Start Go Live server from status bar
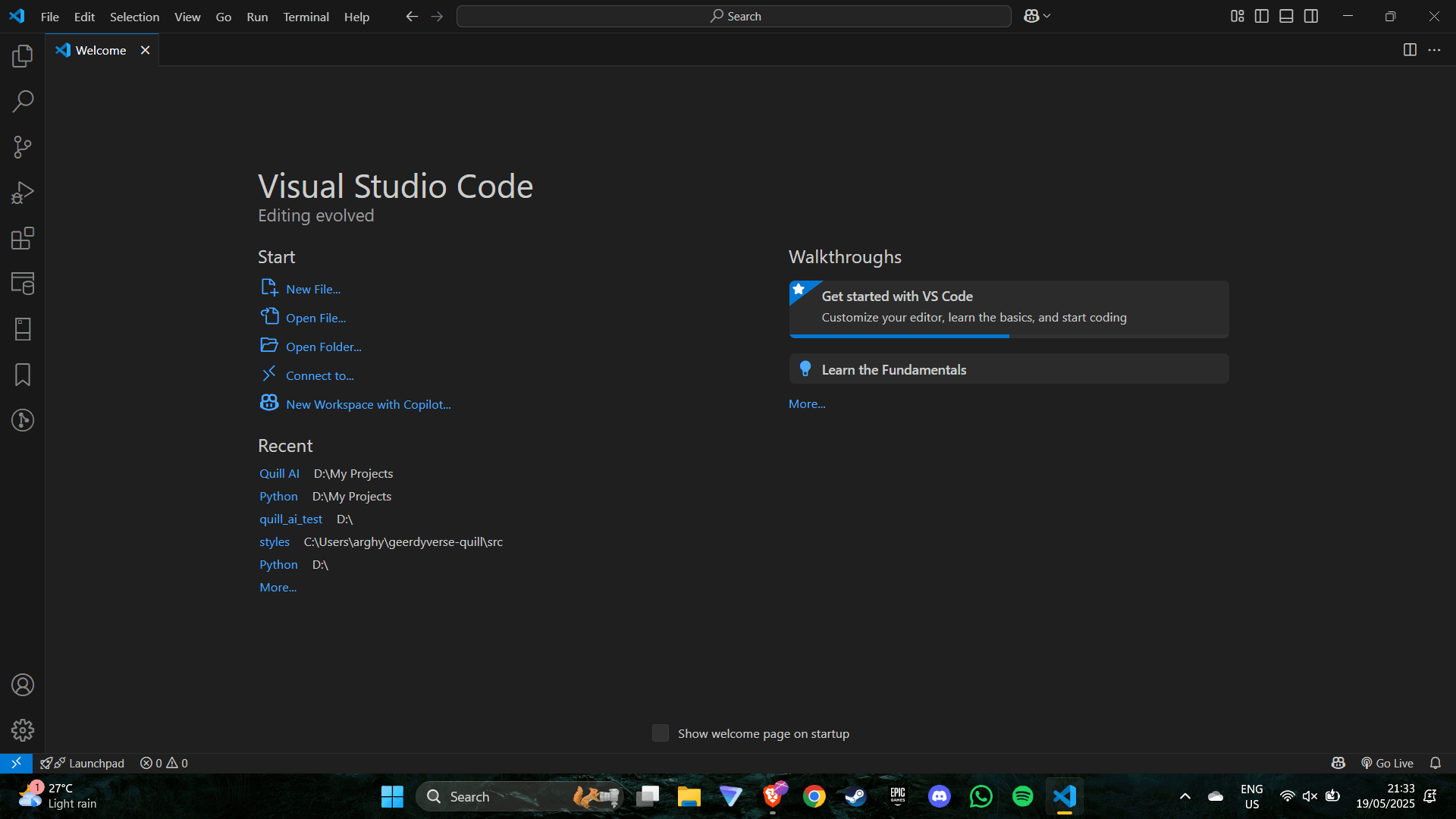1456x819 pixels. (x=1387, y=763)
